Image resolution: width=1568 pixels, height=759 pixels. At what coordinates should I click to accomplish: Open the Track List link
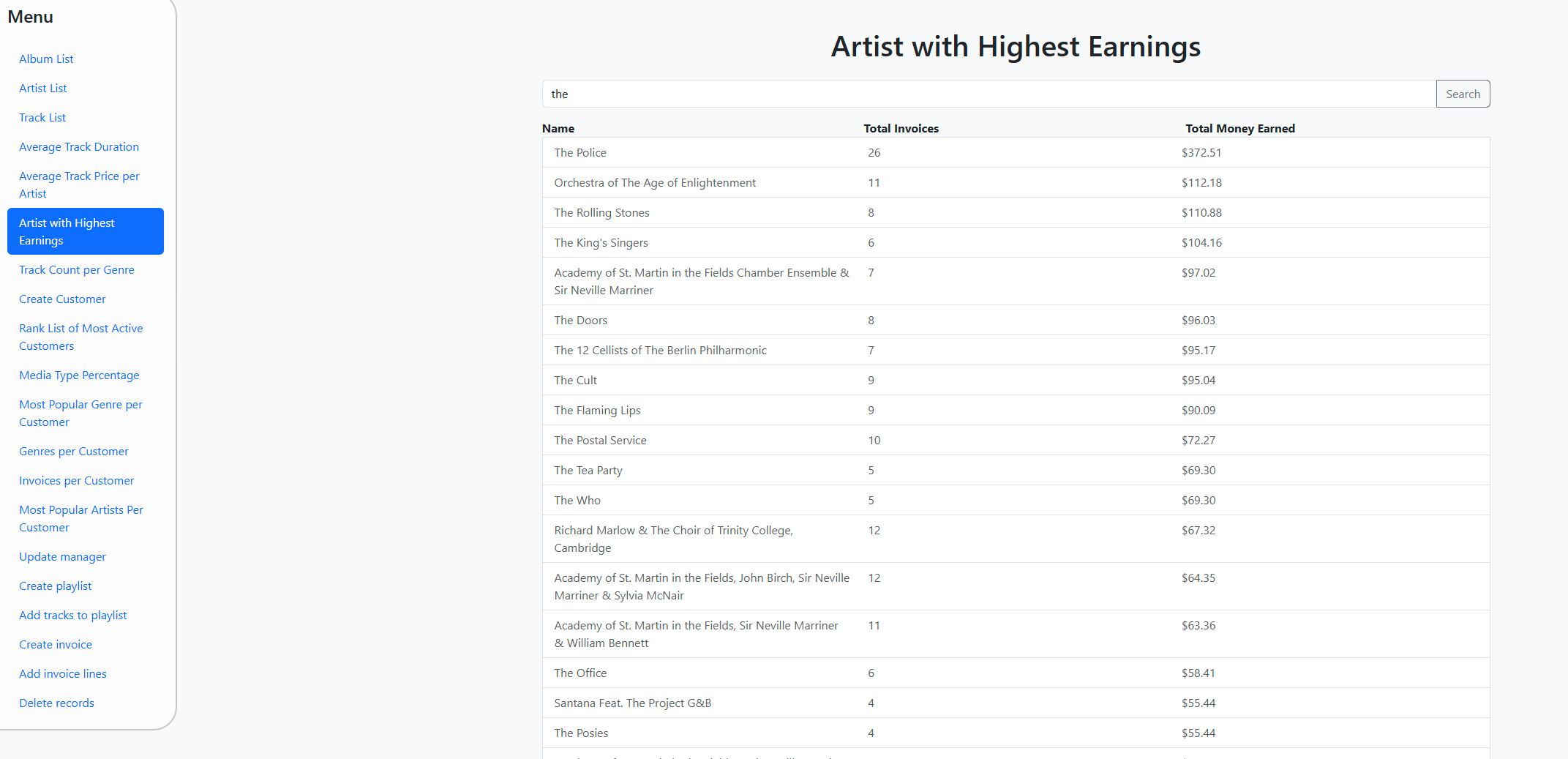[x=42, y=117]
